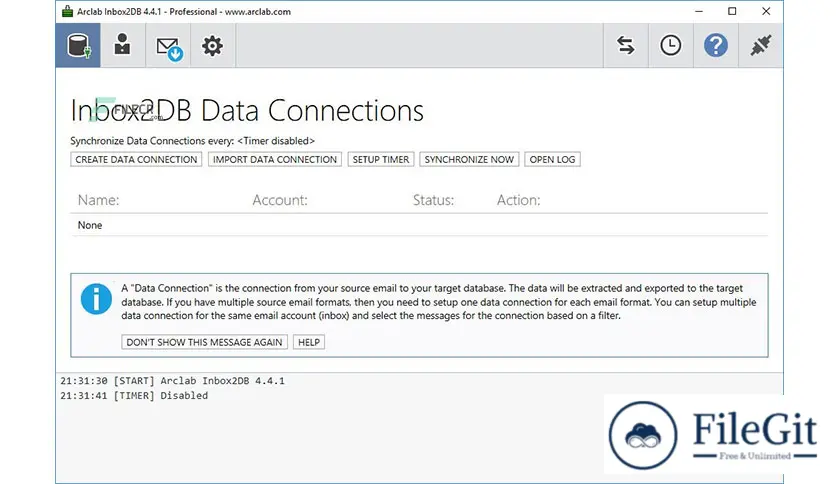Open the blue help question mark icon
Screen dimensions: 836x484
(716, 45)
